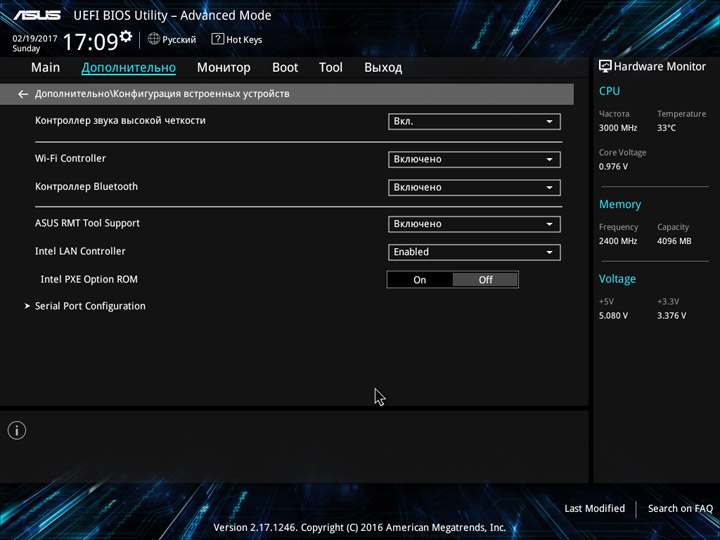Click the Hot Keys question mark icon
Image resolution: width=720 pixels, height=540 pixels.
point(217,39)
